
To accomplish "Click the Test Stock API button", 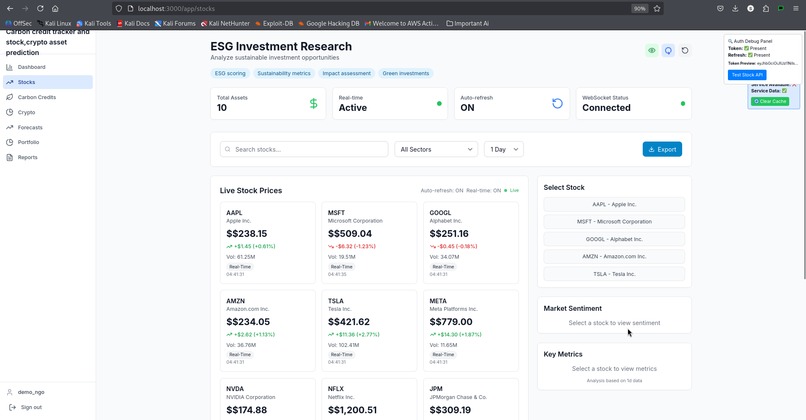I will (747, 75).
